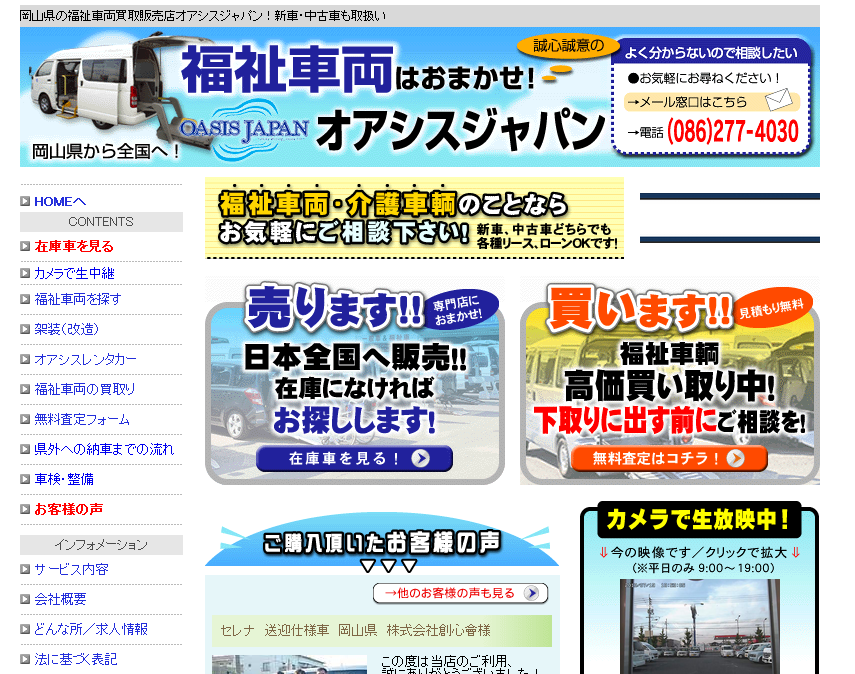The height and width of the screenshot is (674, 855).
Task: Click the 福祉車両・介護車輌 yellow banner
Action: pyautogui.click(x=414, y=218)
